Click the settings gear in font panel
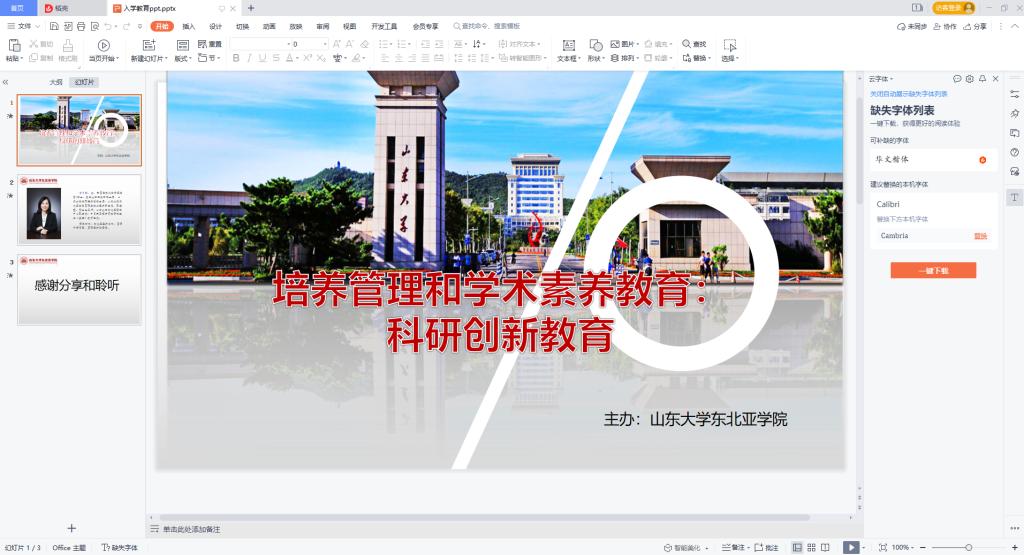Image resolution: width=1024 pixels, height=555 pixels. (970, 78)
